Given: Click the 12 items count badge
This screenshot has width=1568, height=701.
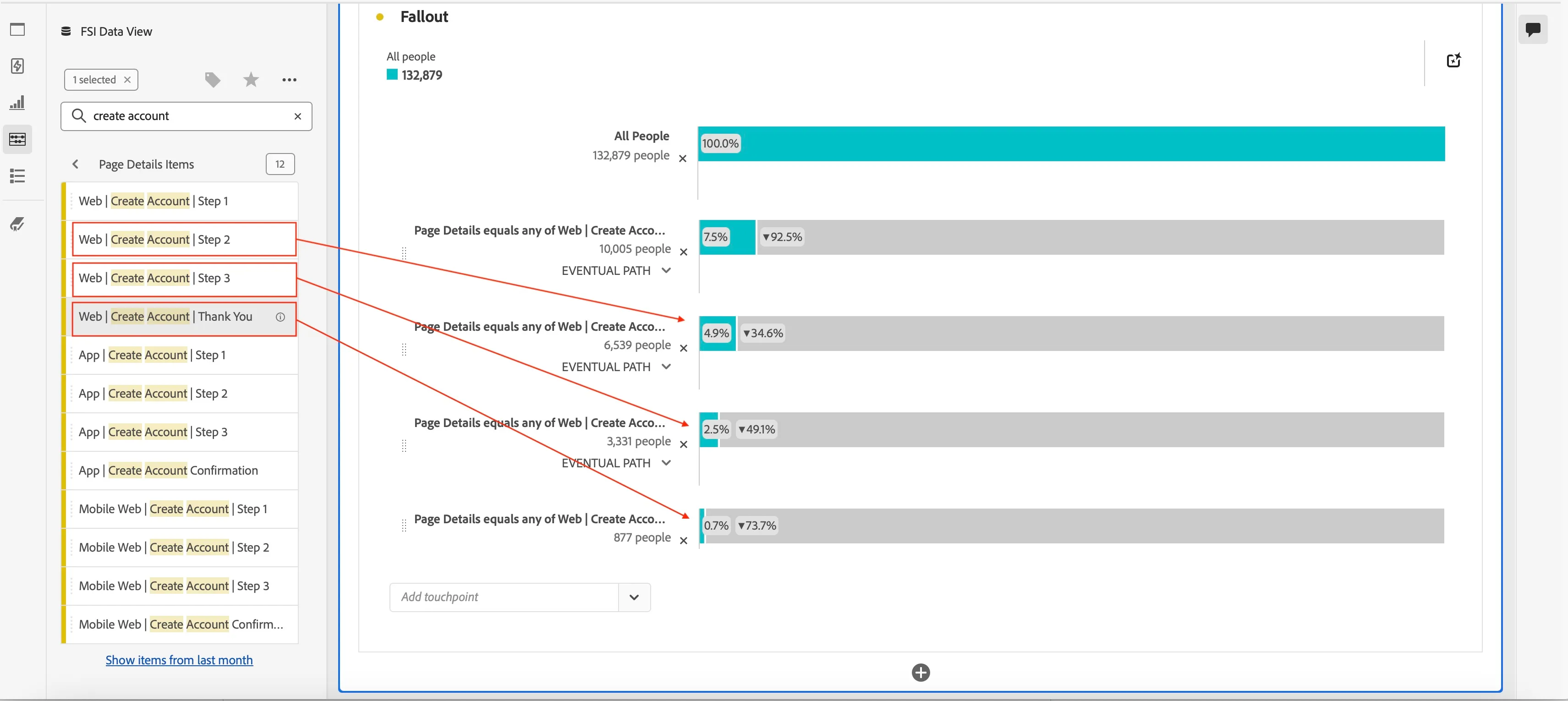Looking at the screenshot, I should click(280, 164).
